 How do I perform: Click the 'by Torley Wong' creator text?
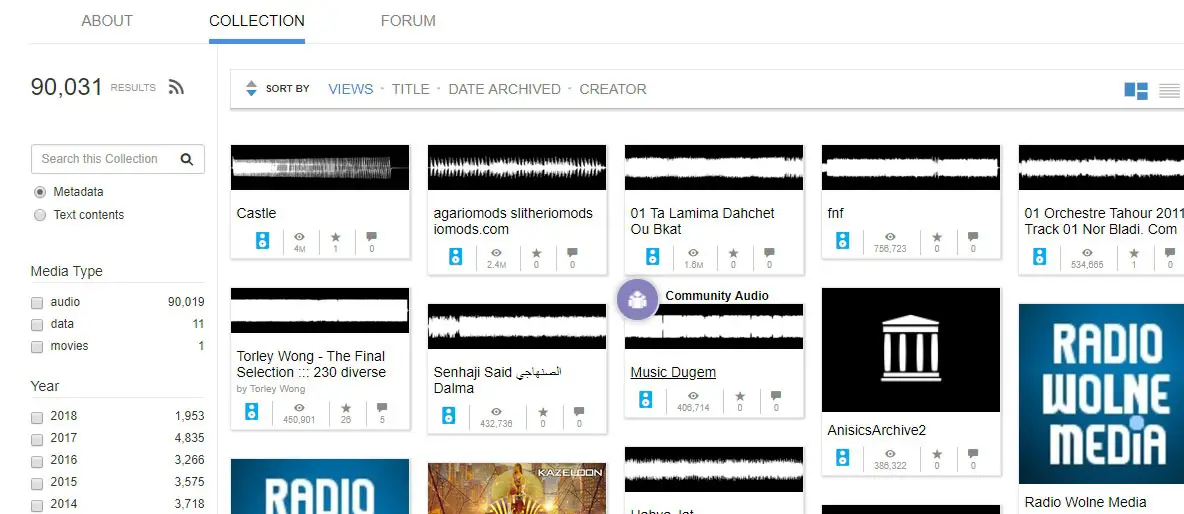(271, 389)
